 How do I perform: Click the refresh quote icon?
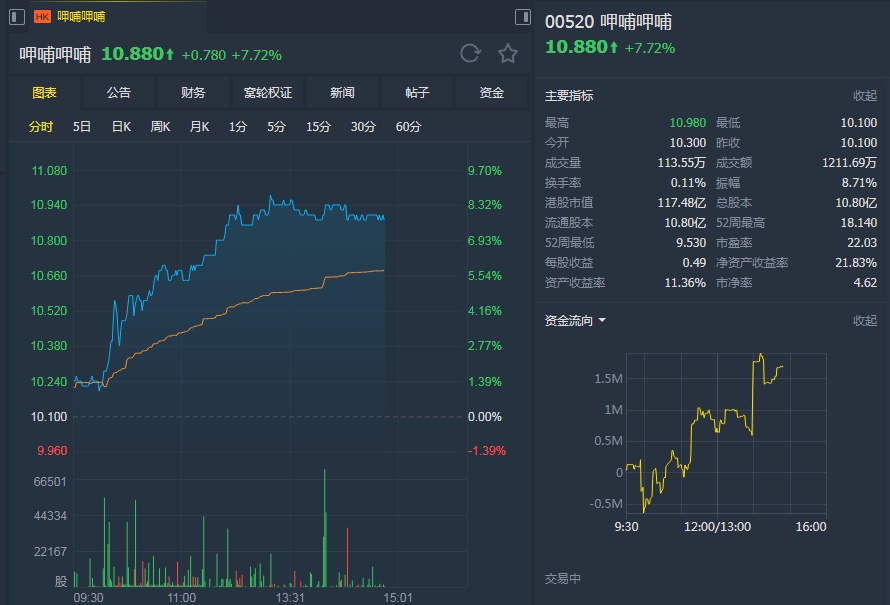pyautogui.click(x=470, y=54)
